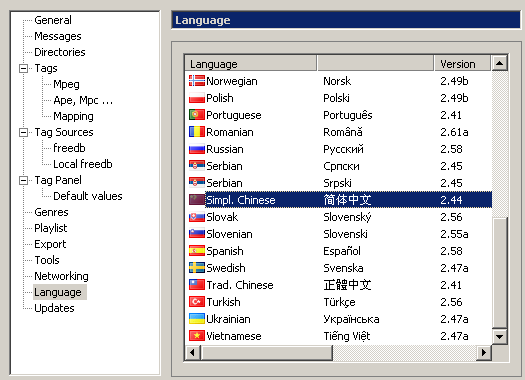Image resolution: width=525 pixels, height=380 pixels.
Task: Click the horizontal scrollbar thumb
Action: (x=267, y=353)
